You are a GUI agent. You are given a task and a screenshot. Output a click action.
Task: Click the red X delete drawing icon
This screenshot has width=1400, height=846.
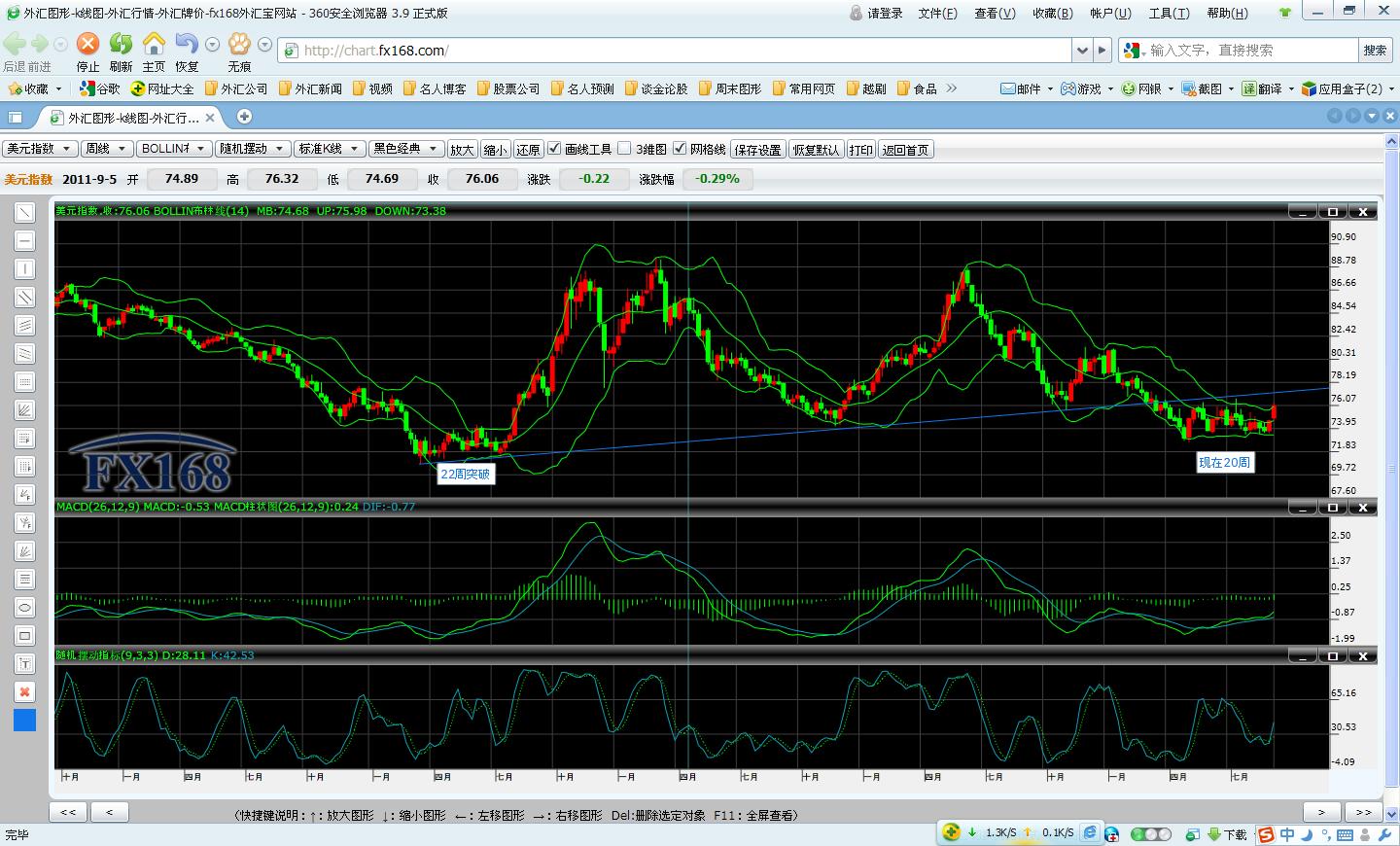[x=25, y=692]
